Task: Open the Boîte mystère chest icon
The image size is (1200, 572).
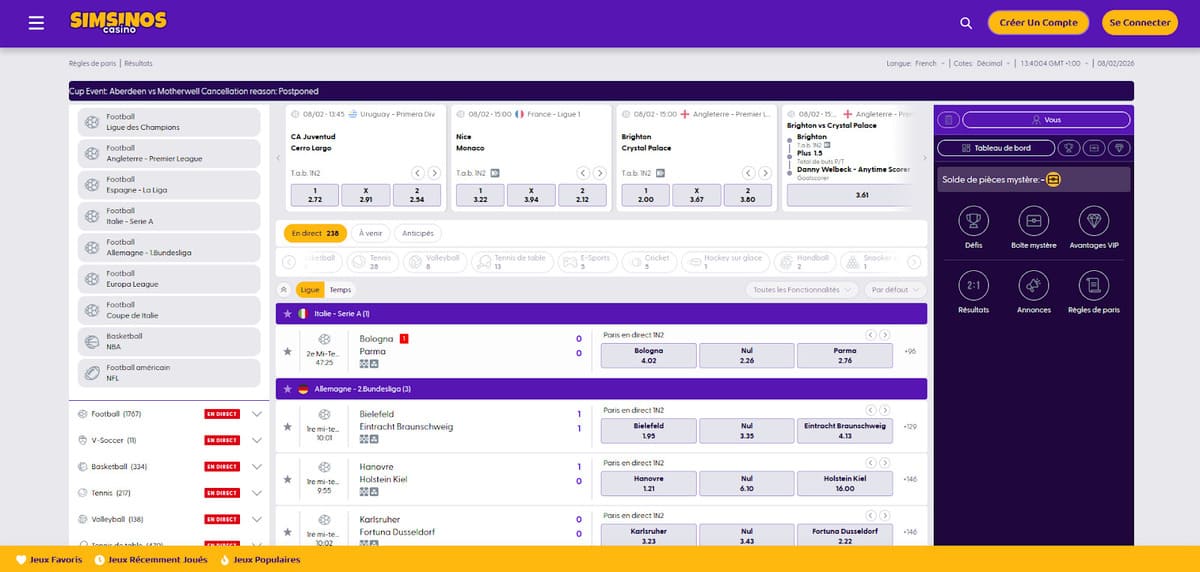Action: pyautogui.click(x=1033, y=221)
